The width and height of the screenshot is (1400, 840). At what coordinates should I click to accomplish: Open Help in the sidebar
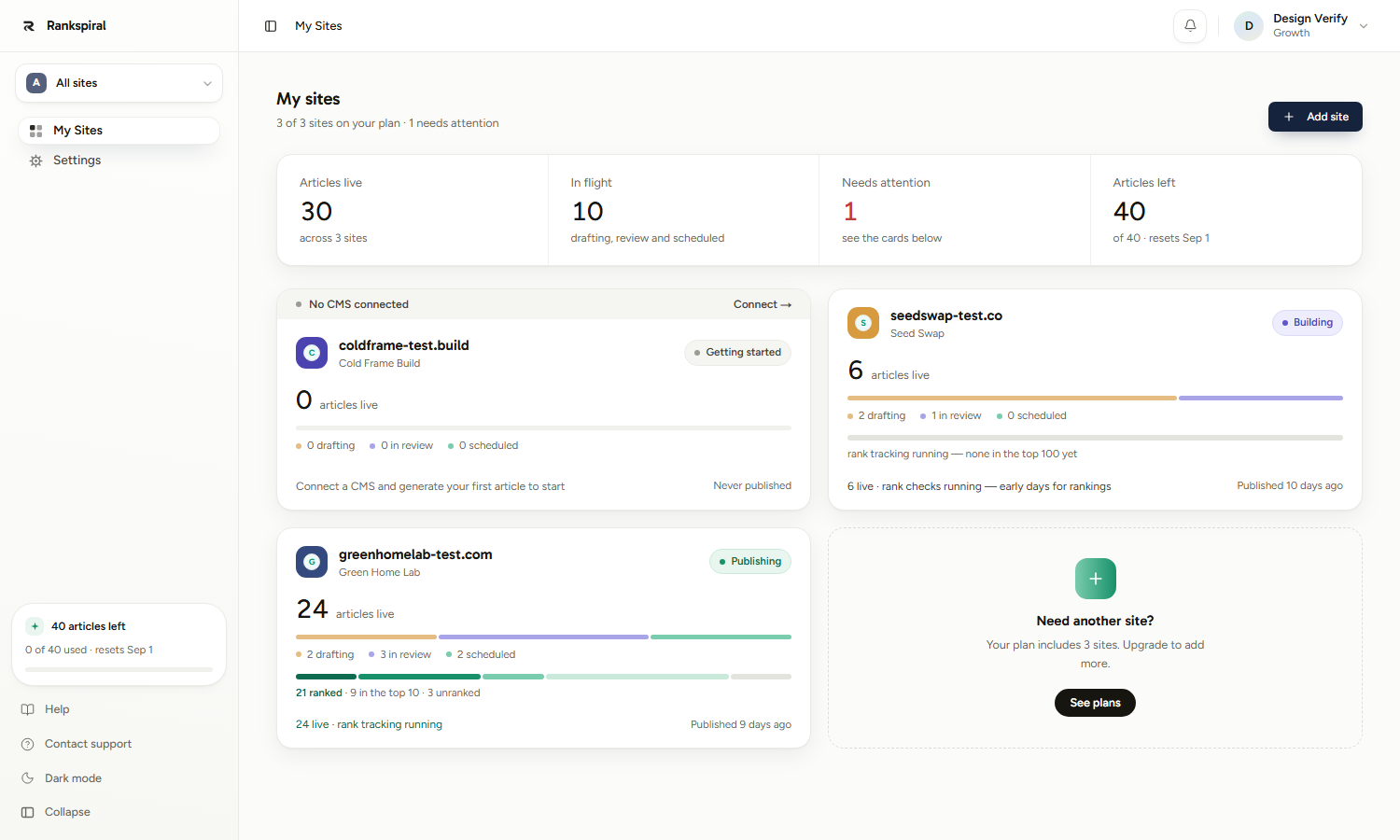coord(57,709)
